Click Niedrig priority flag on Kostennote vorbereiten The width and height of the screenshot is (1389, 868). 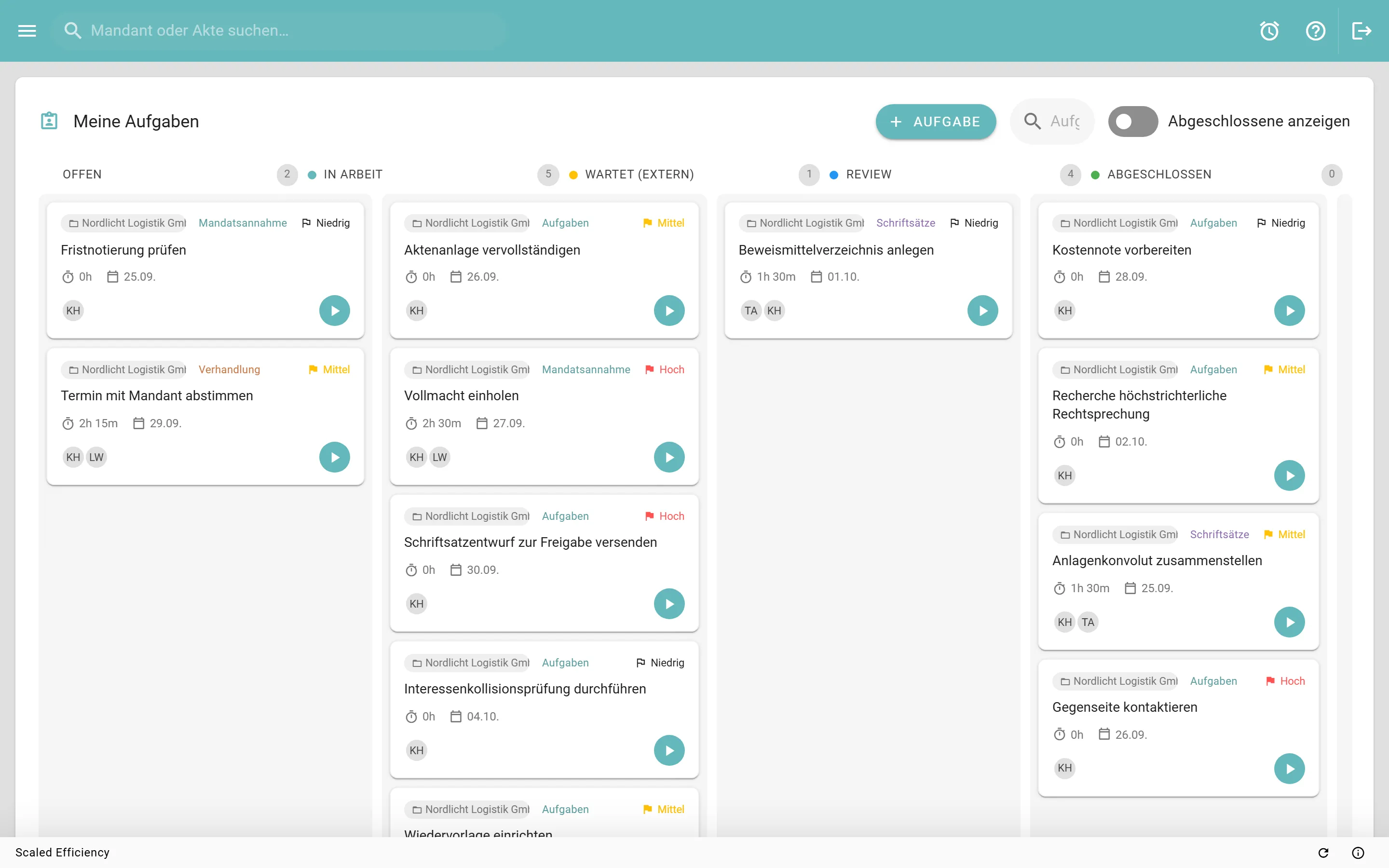(x=1280, y=223)
